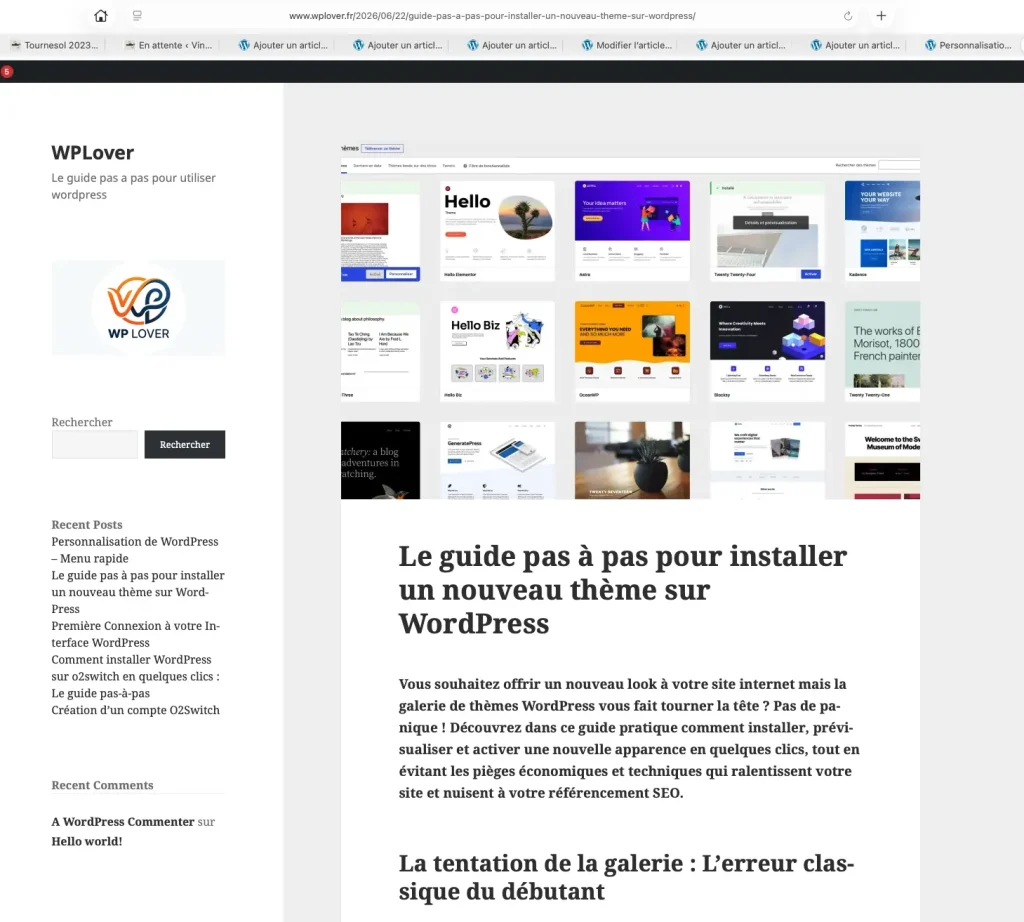The height and width of the screenshot is (922, 1024).
Task: Open the WPLover site title link
Action: tap(93, 152)
